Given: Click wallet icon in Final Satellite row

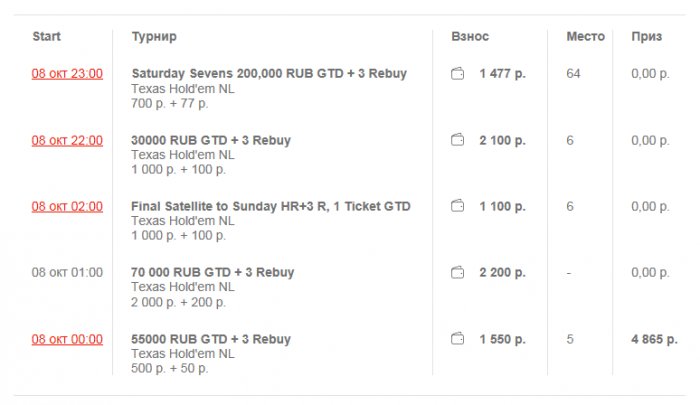Looking at the screenshot, I should tap(458, 207).
